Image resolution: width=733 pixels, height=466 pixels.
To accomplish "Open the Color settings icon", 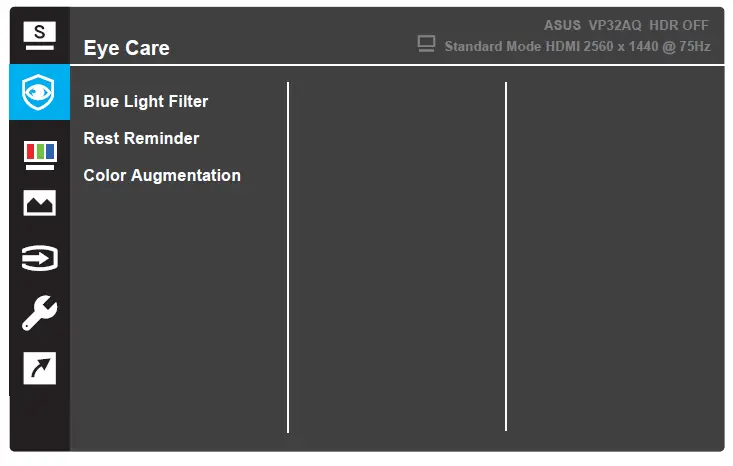I will click(39, 151).
